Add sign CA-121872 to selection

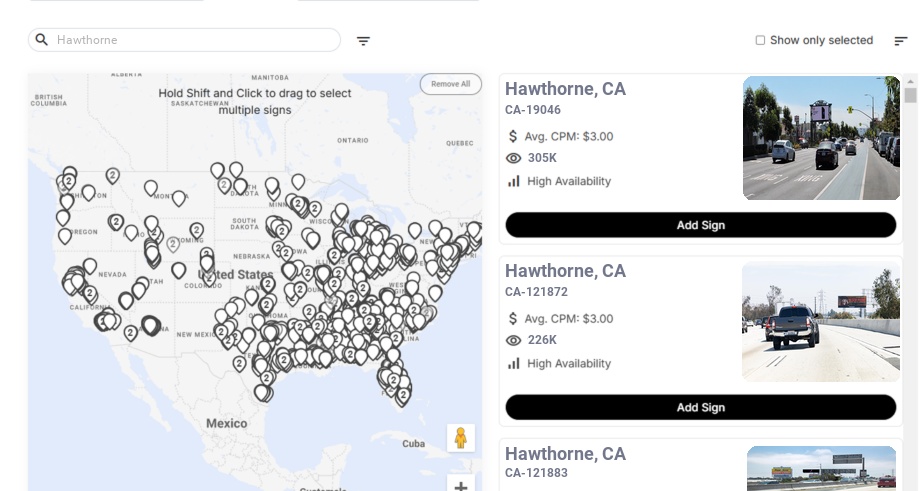pyautogui.click(x=701, y=407)
